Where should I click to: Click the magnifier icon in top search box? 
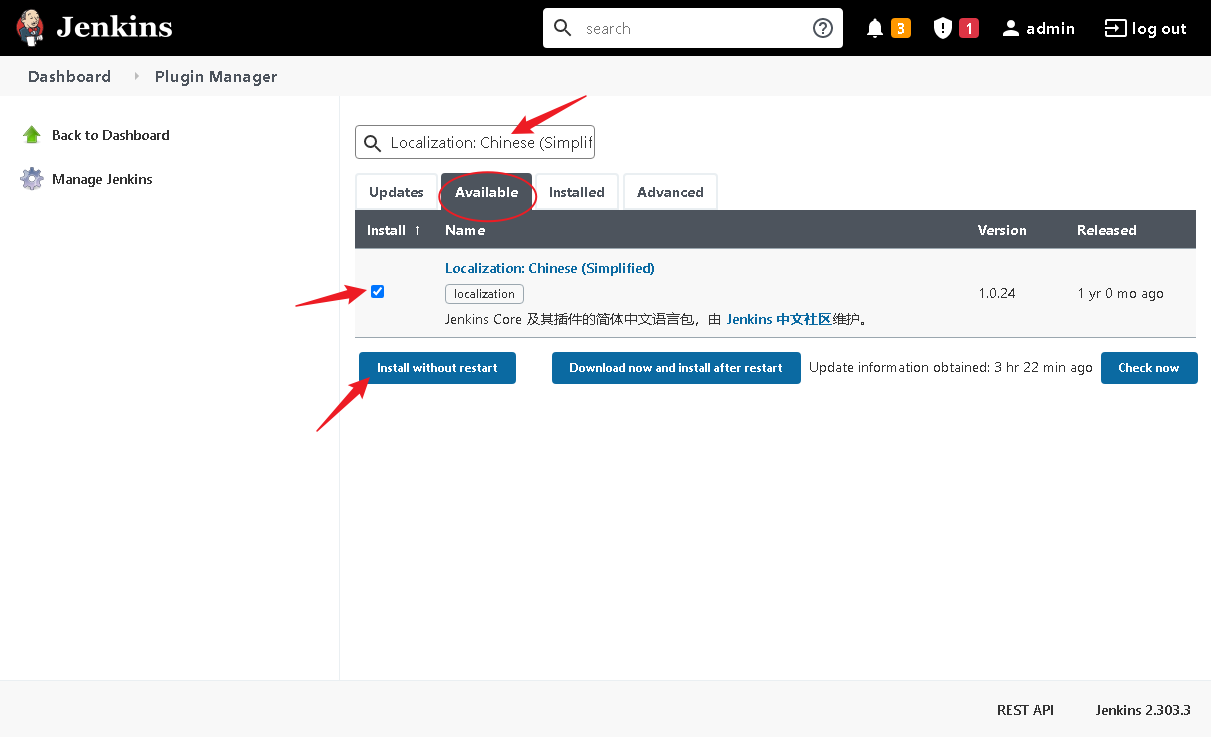coord(563,28)
